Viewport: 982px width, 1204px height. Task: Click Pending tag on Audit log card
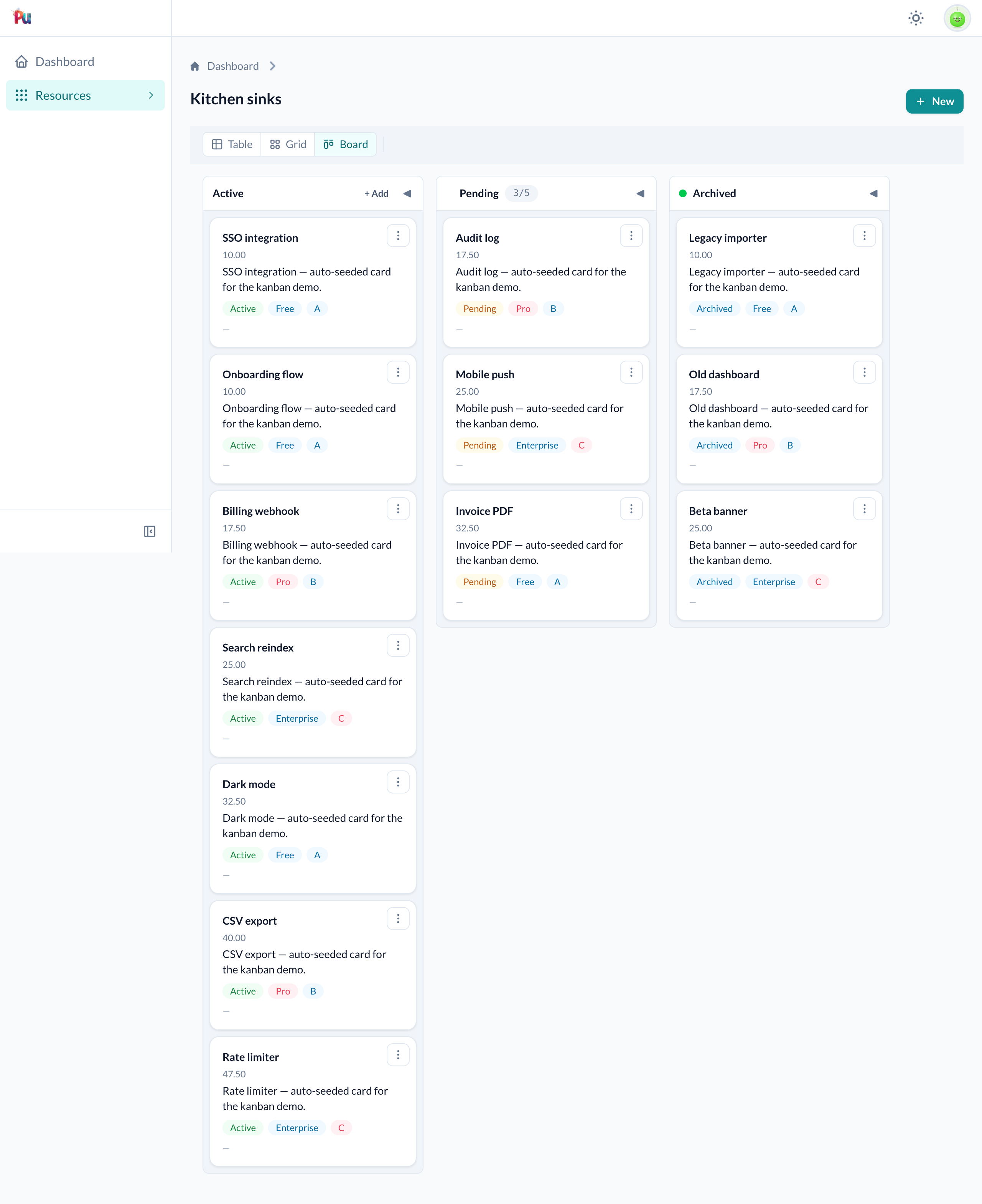tap(479, 309)
